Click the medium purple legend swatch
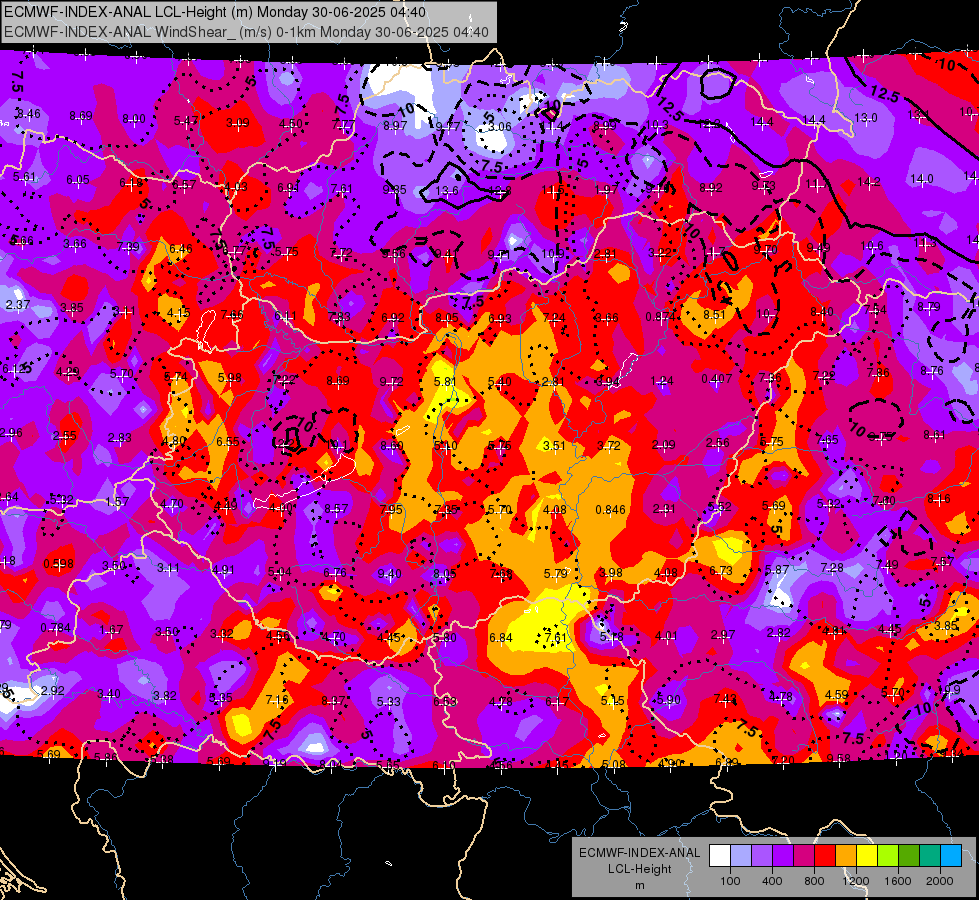This screenshot has width=979, height=900. (x=762, y=856)
